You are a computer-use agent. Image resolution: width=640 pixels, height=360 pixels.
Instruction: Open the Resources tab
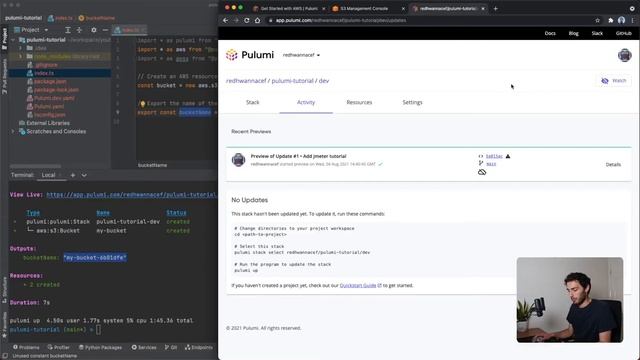pyautogui.click(x=359, y=102)
